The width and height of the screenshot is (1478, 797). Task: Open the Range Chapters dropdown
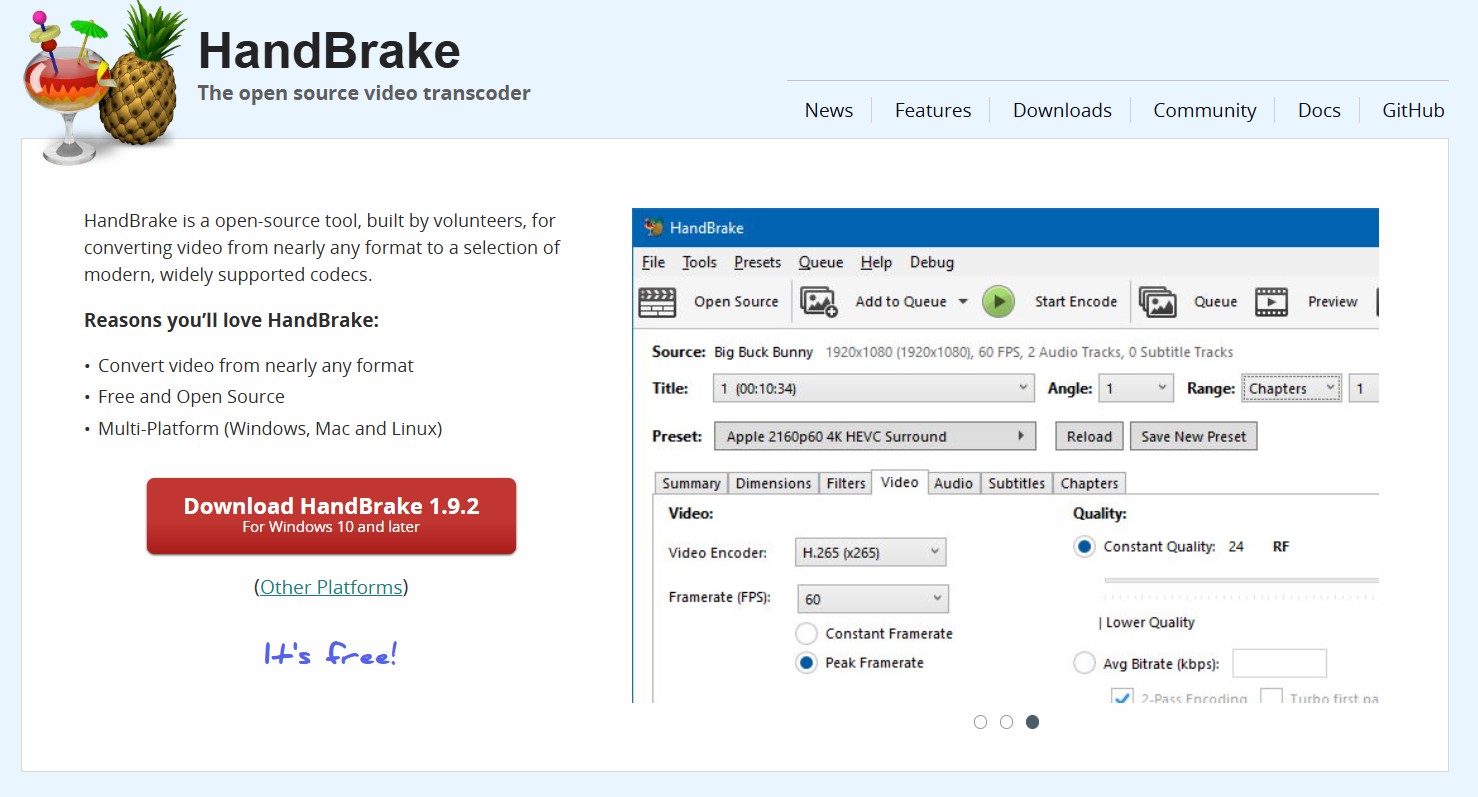[1291, 388]
